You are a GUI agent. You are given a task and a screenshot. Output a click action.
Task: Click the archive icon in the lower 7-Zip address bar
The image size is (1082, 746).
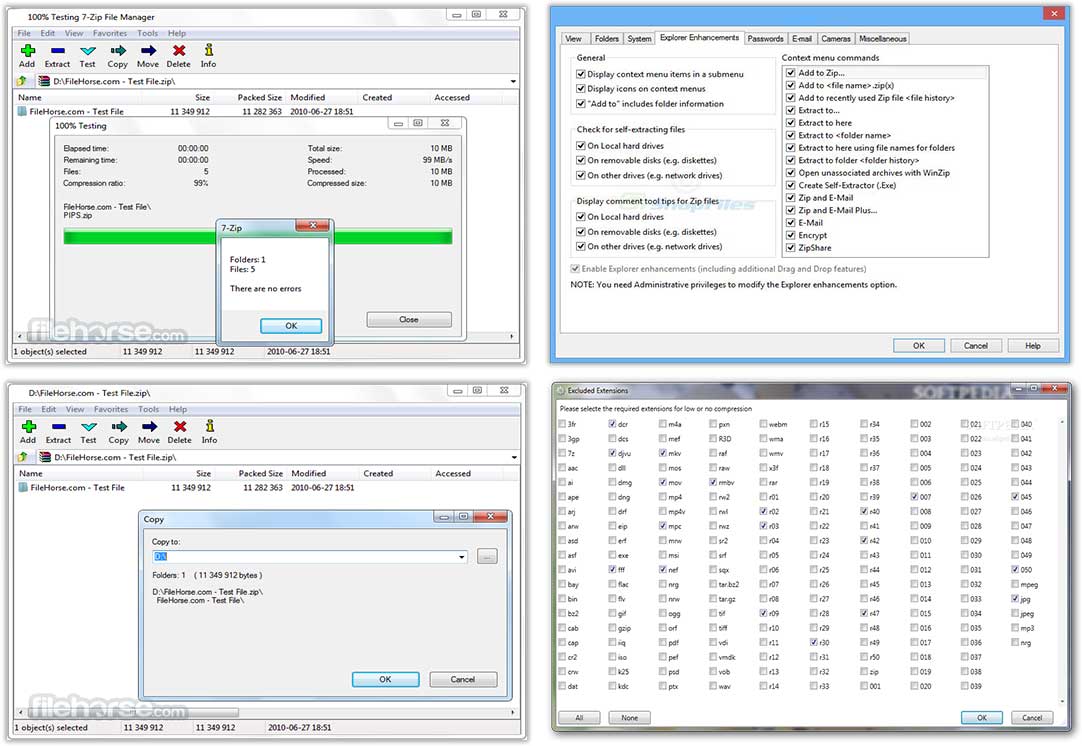(45, 457)
